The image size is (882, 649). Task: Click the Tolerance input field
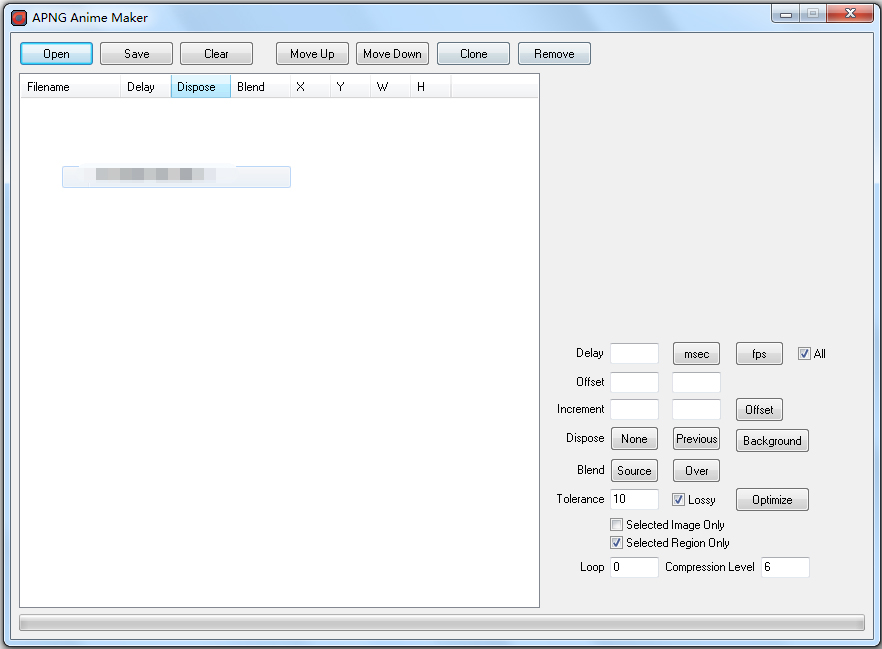pyautogui.click(x=634, y=499)
